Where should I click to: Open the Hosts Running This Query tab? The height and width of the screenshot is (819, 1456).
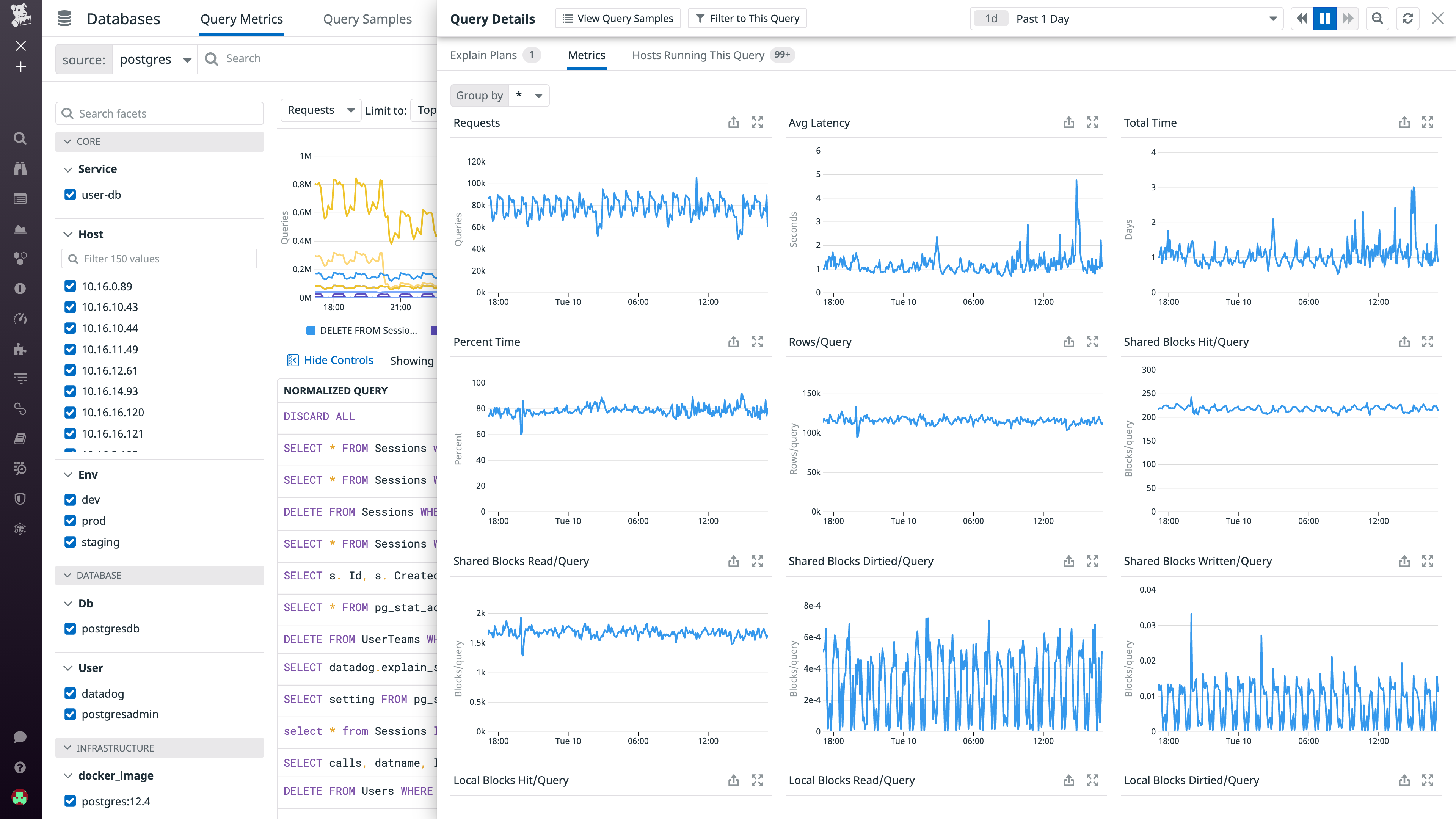[698, 55]
